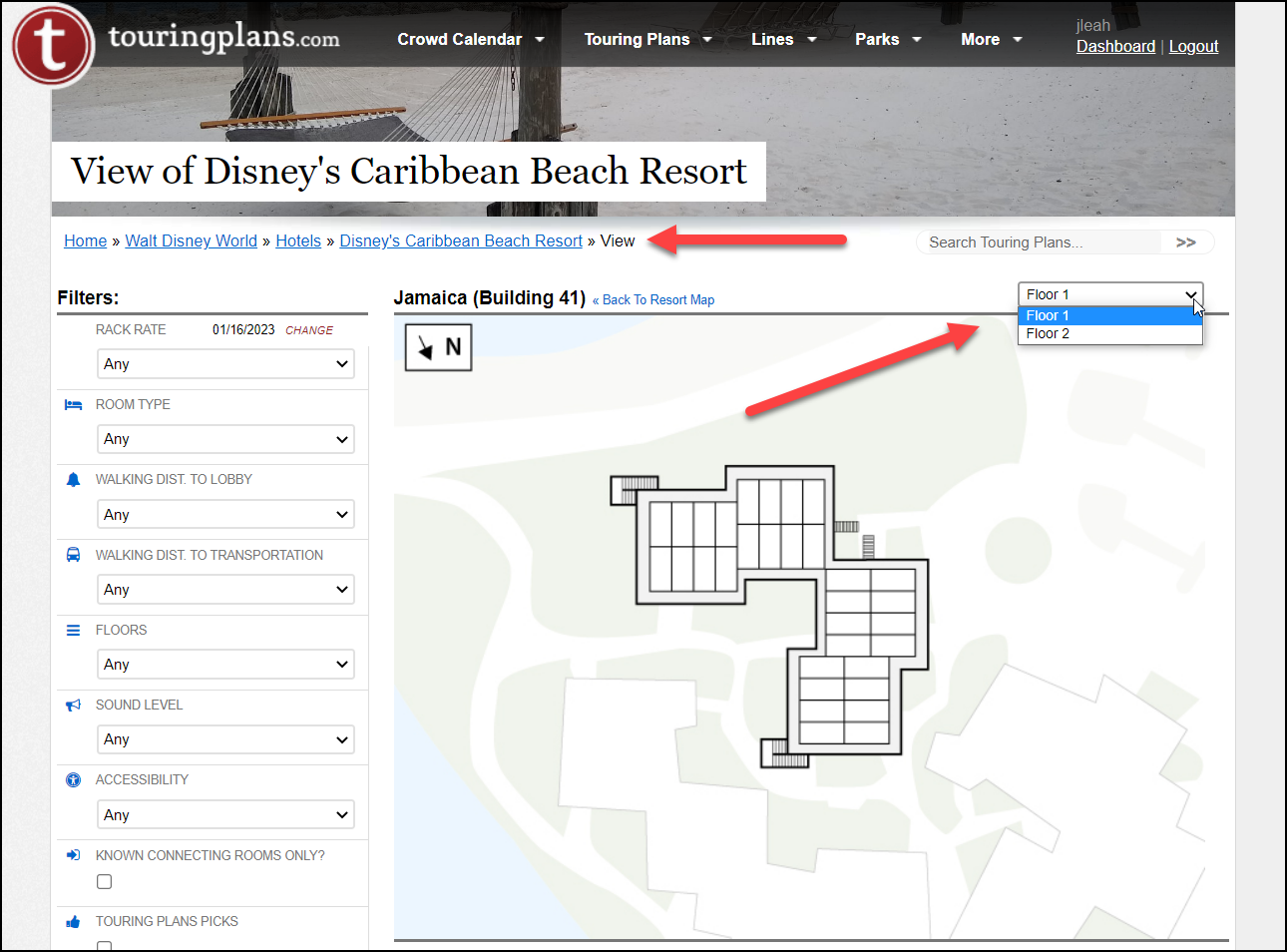Click the bus icon beside Walking Dist. to Transportation
This screenshot has height=952, width=1287.
(x=73, y=555)
